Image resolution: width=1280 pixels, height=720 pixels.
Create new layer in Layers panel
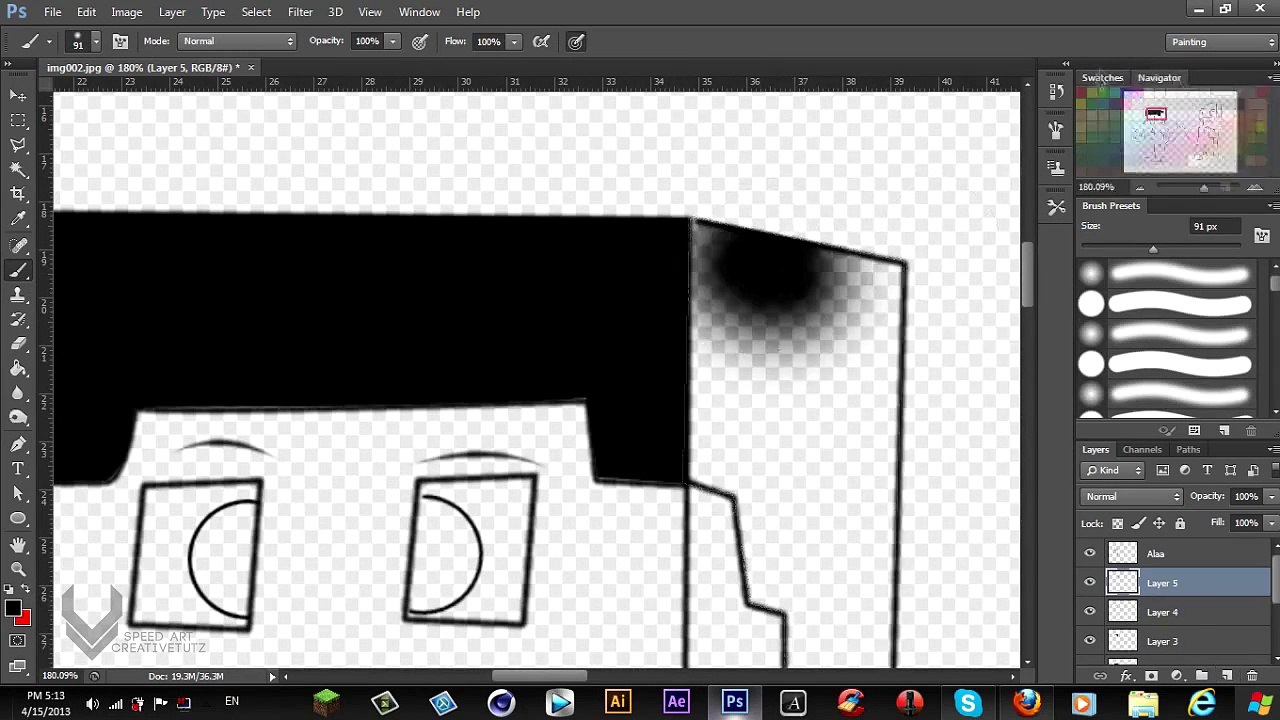(x=1227, y=676)
